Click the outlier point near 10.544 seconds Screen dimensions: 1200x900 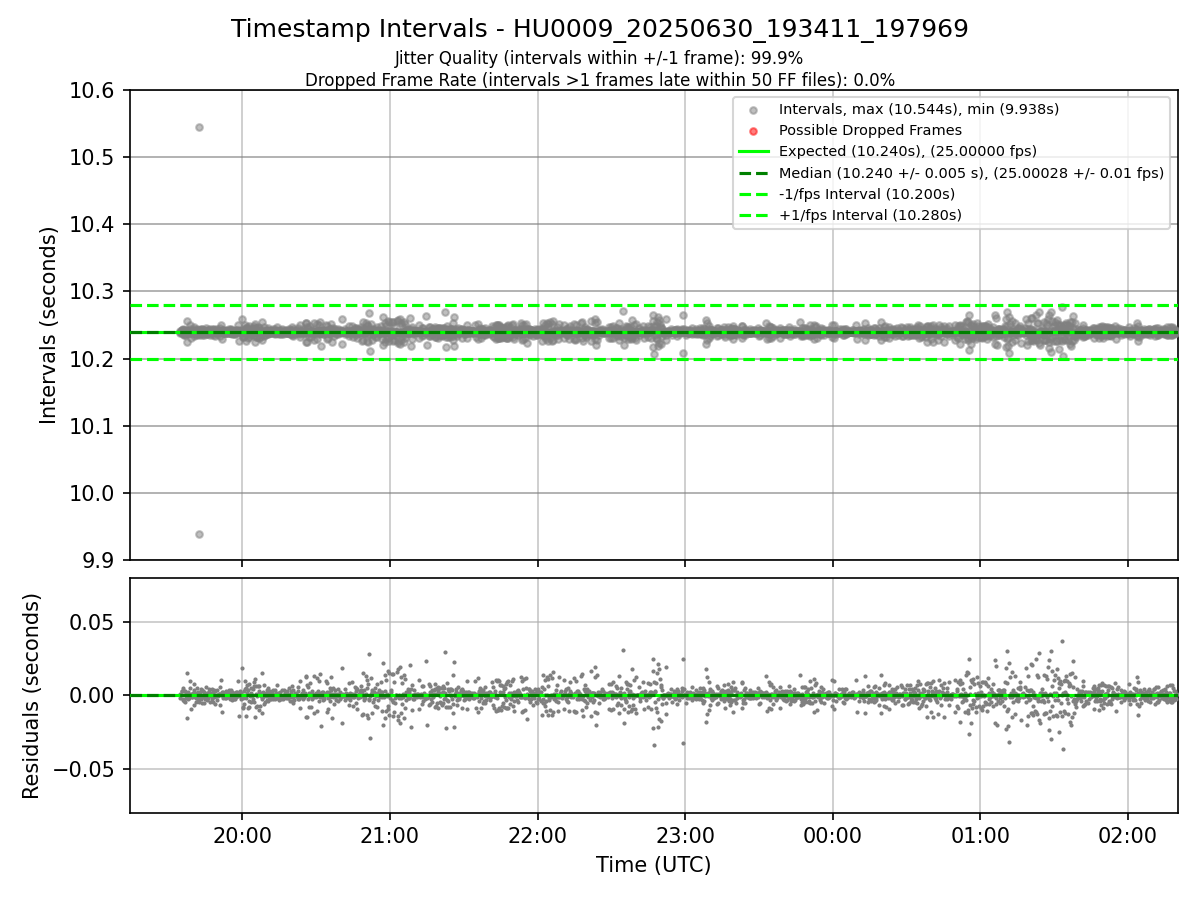tap(199, 127)
